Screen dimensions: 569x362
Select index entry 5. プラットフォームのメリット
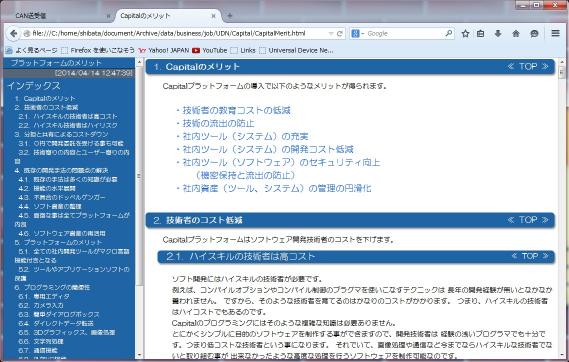point(58,242)
